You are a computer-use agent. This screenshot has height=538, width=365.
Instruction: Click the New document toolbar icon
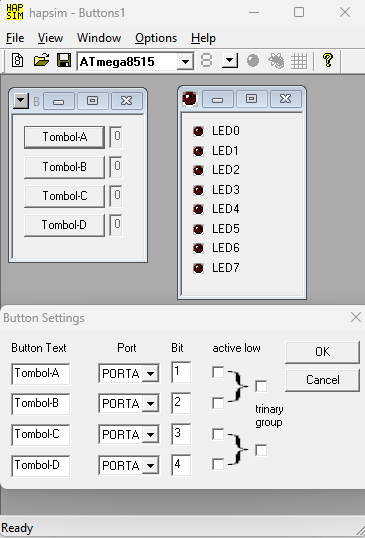coord(17,61)
